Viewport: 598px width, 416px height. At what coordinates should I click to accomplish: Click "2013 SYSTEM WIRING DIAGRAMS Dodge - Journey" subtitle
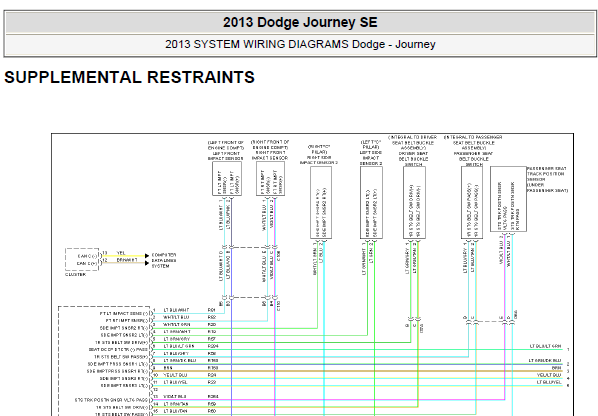coord(300,44)
